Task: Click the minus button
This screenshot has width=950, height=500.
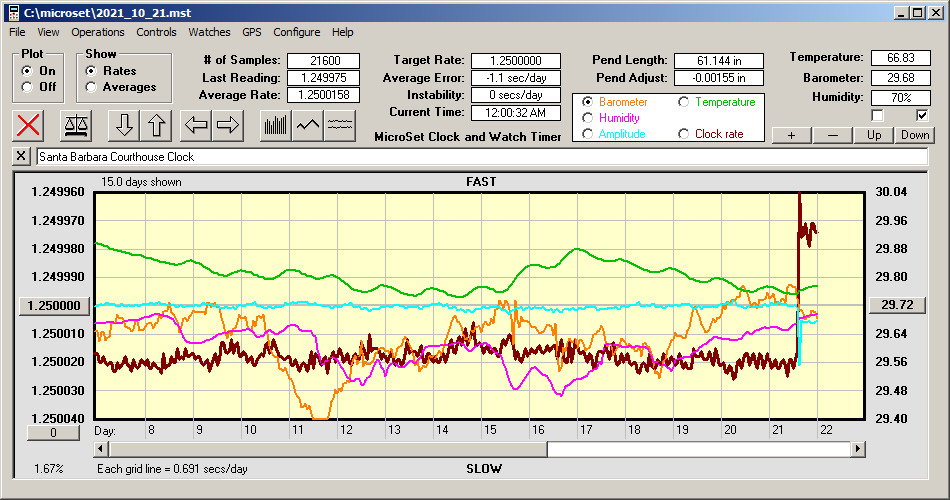Action: pos(832,135)
